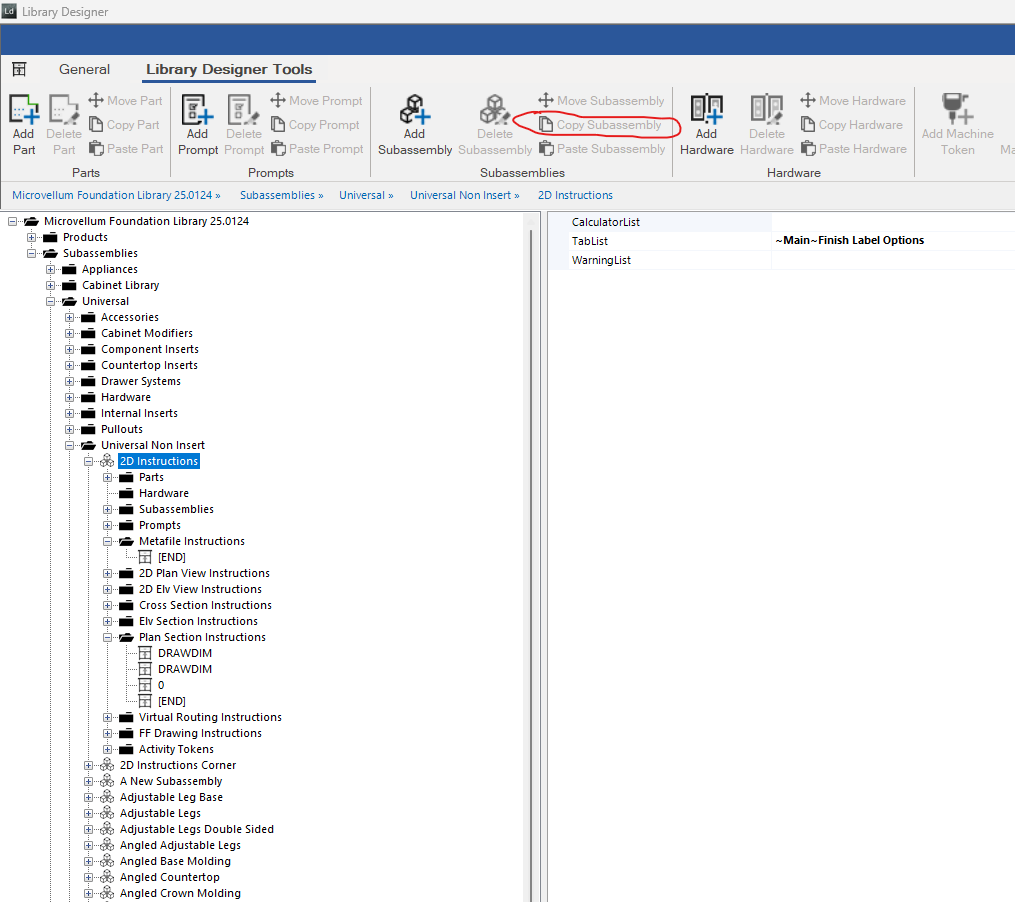Collapse the 2D Instructions subassembly node
1015x902 pixels.
pyautogui.click(x=89, y=461)
